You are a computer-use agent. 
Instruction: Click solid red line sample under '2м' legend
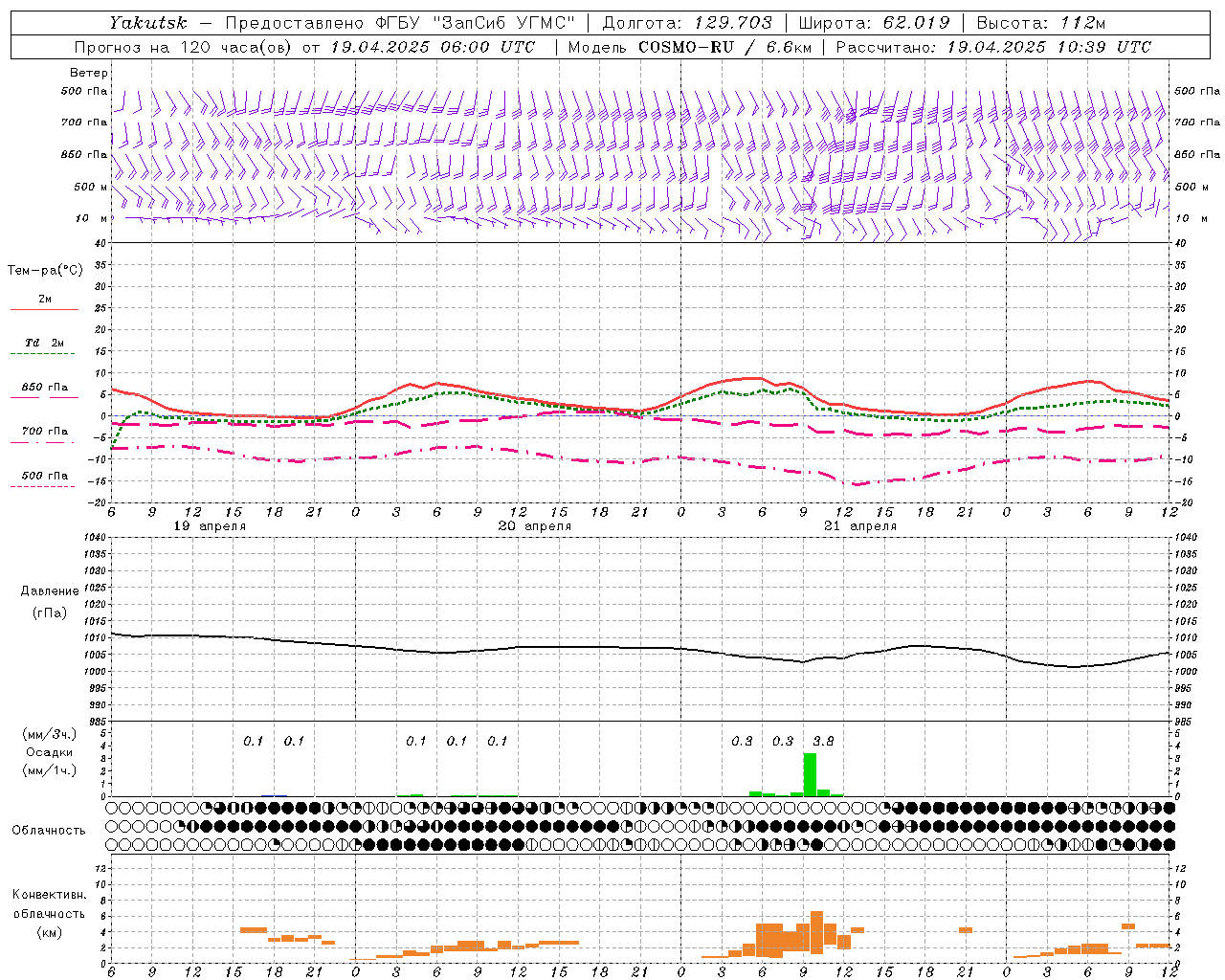point(45,310)
